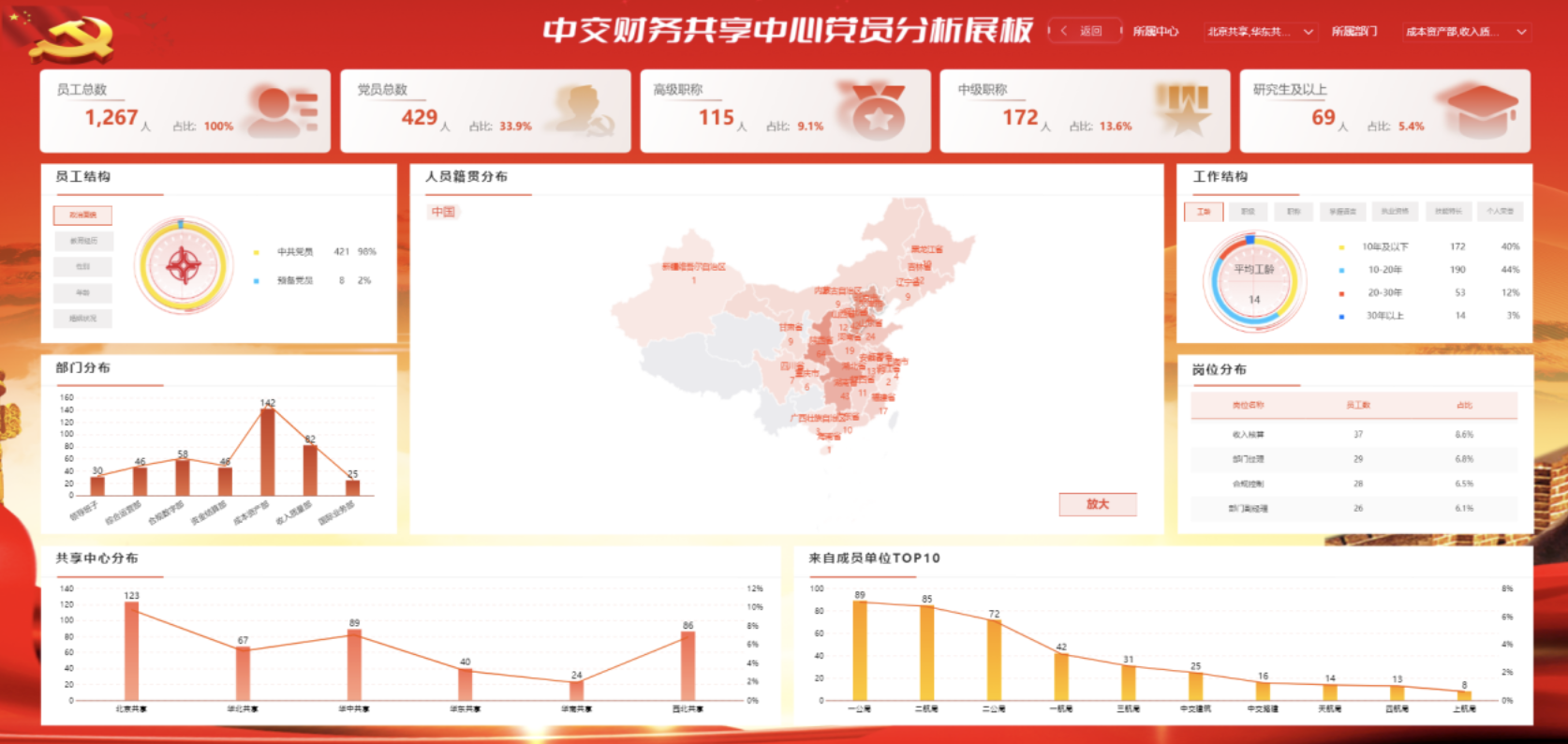Select the 婚姻状况 tab in 员工结构

tap(82, 319)
